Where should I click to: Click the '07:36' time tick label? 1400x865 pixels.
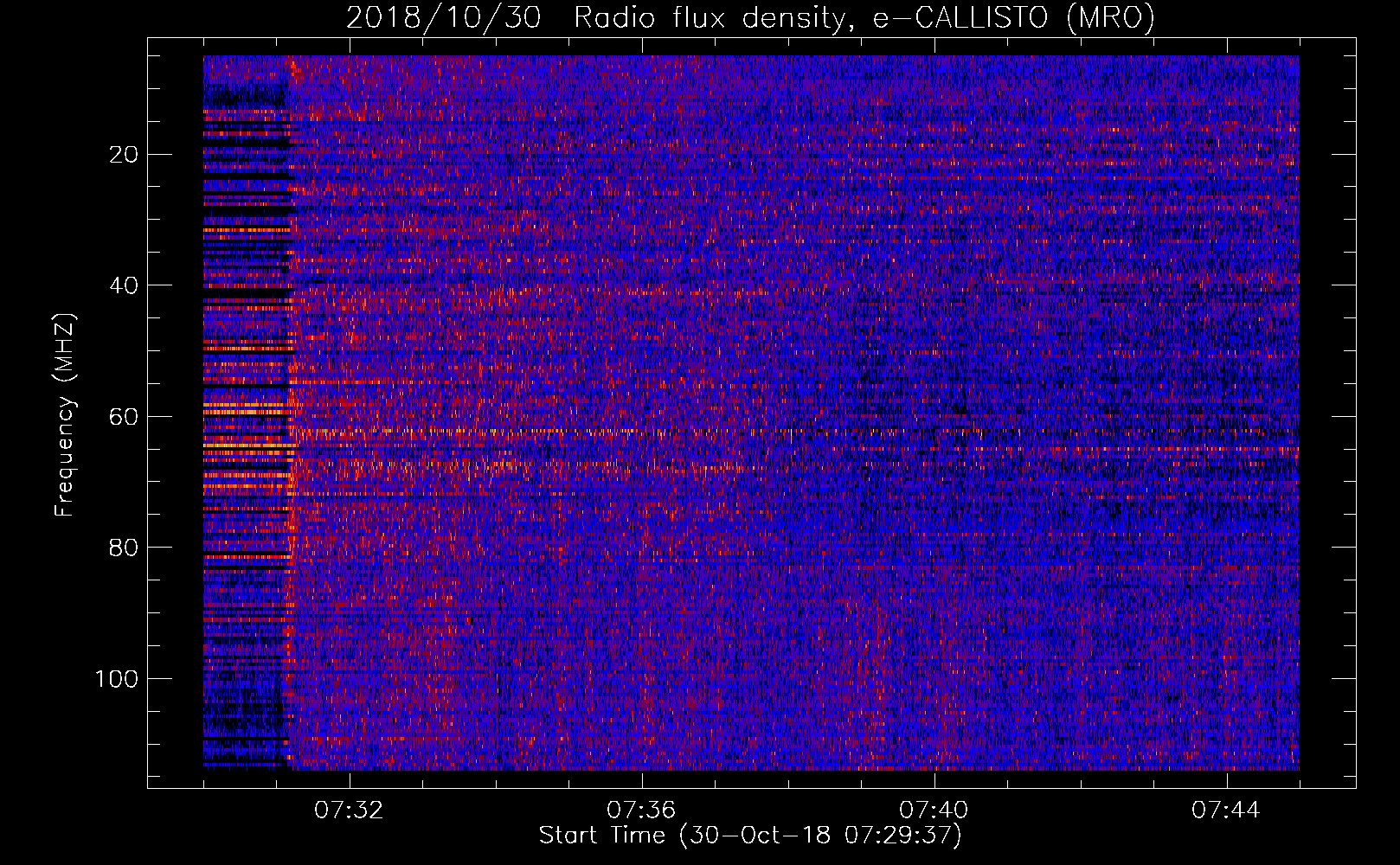(x=641, y=811)
